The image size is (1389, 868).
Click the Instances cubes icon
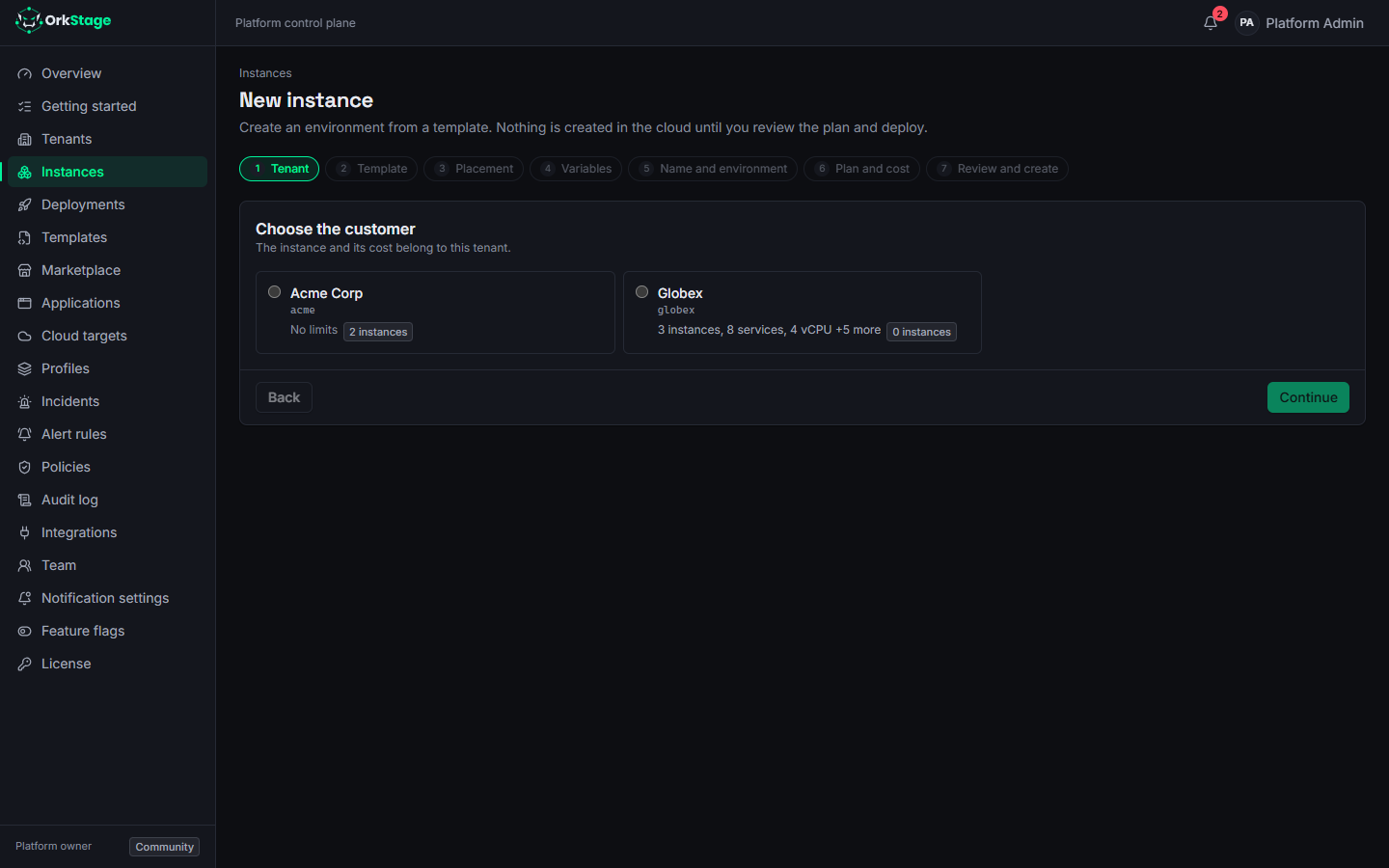pyautogui.click(x=24, y=172)
